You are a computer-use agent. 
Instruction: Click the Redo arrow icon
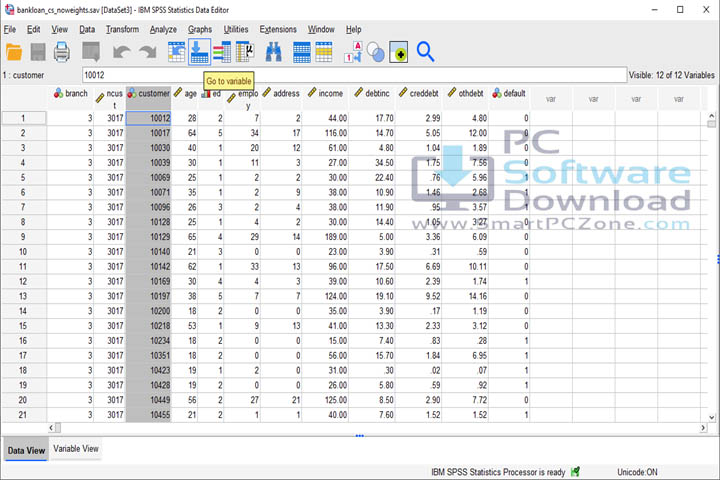click(148, 52)
